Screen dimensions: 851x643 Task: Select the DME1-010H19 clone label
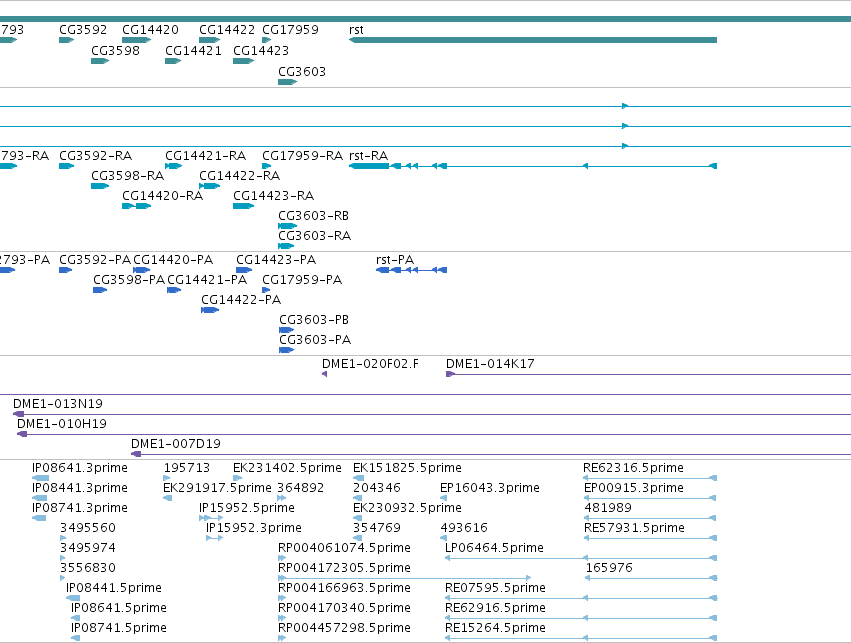tap(62, 424)
